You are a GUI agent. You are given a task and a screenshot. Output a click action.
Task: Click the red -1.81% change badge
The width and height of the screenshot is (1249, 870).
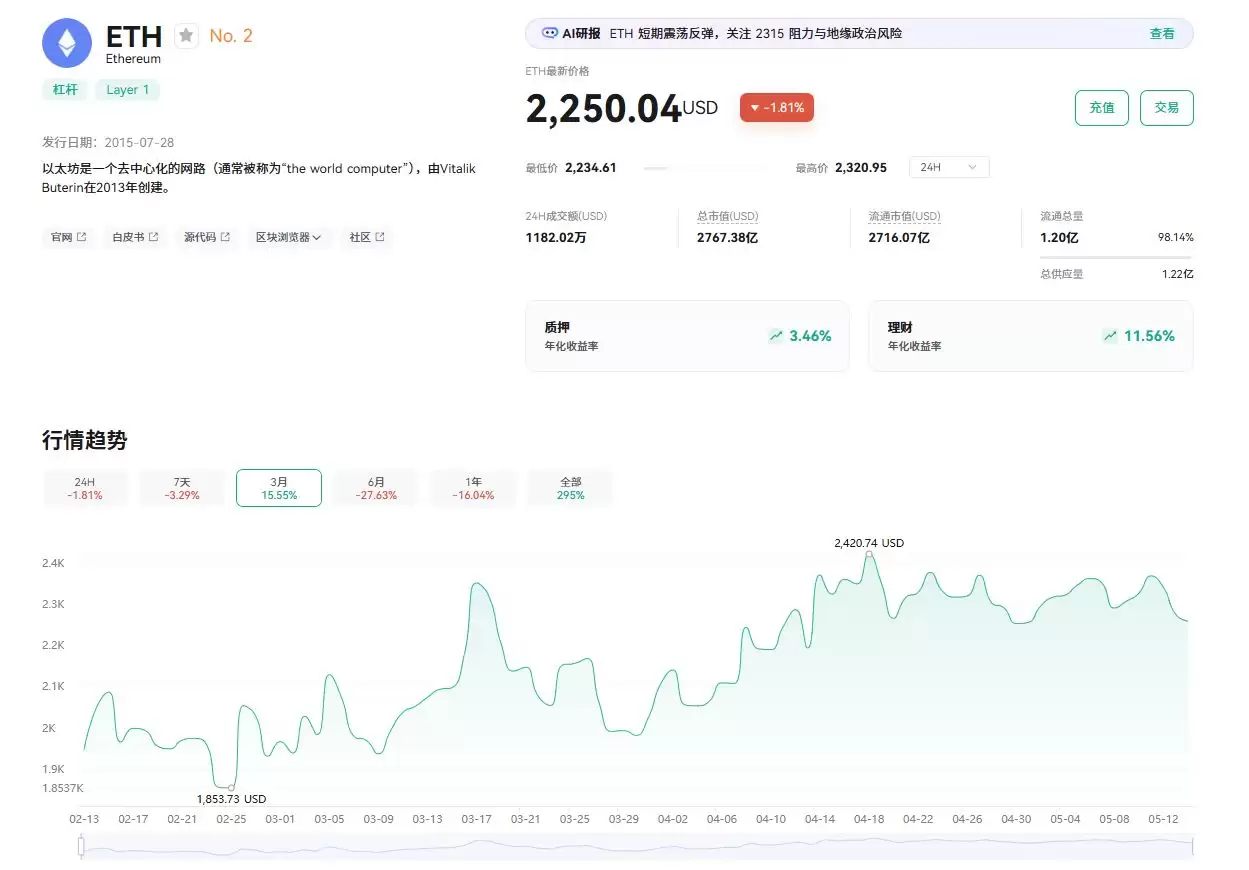pyautogui.click(x=777, y=107)
